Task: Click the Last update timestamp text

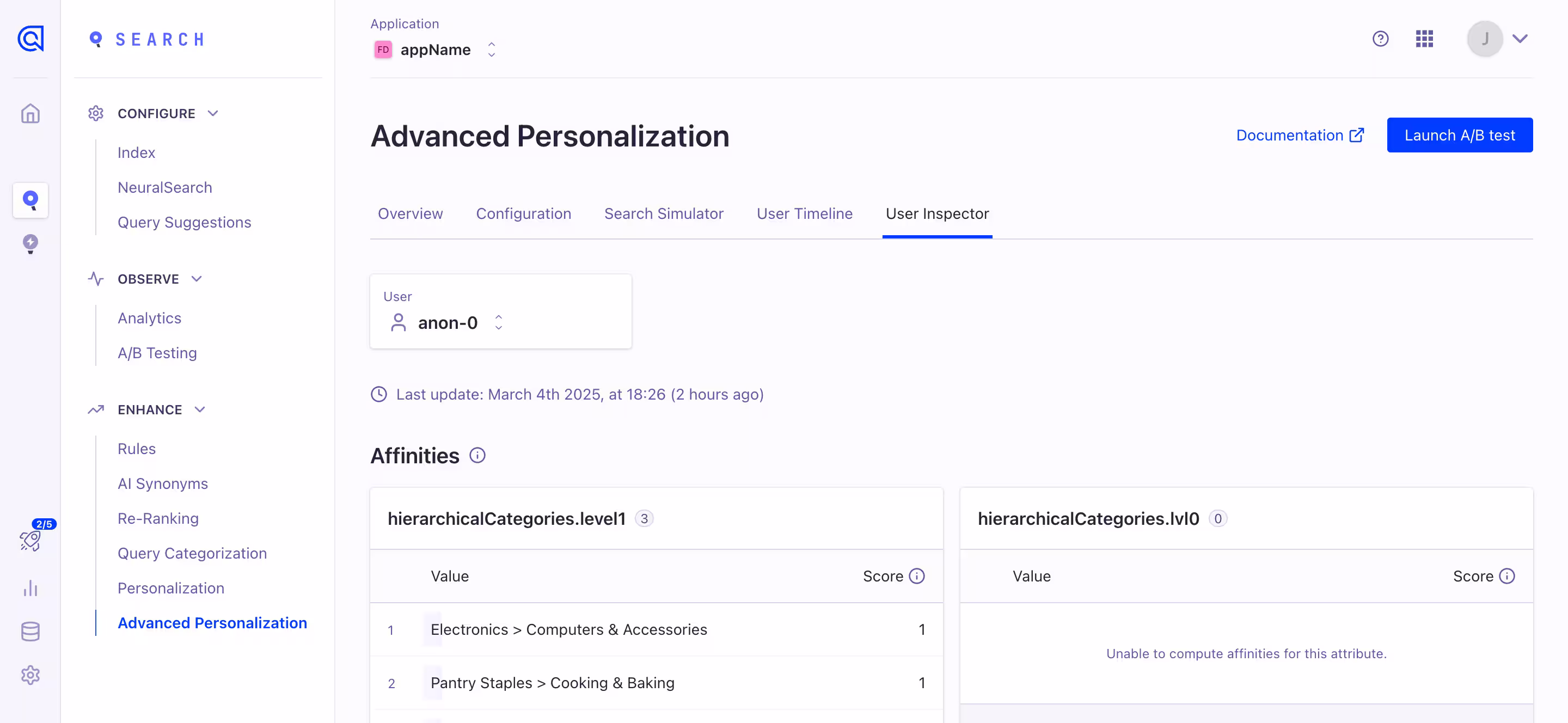Action: [x=579, y=394]
